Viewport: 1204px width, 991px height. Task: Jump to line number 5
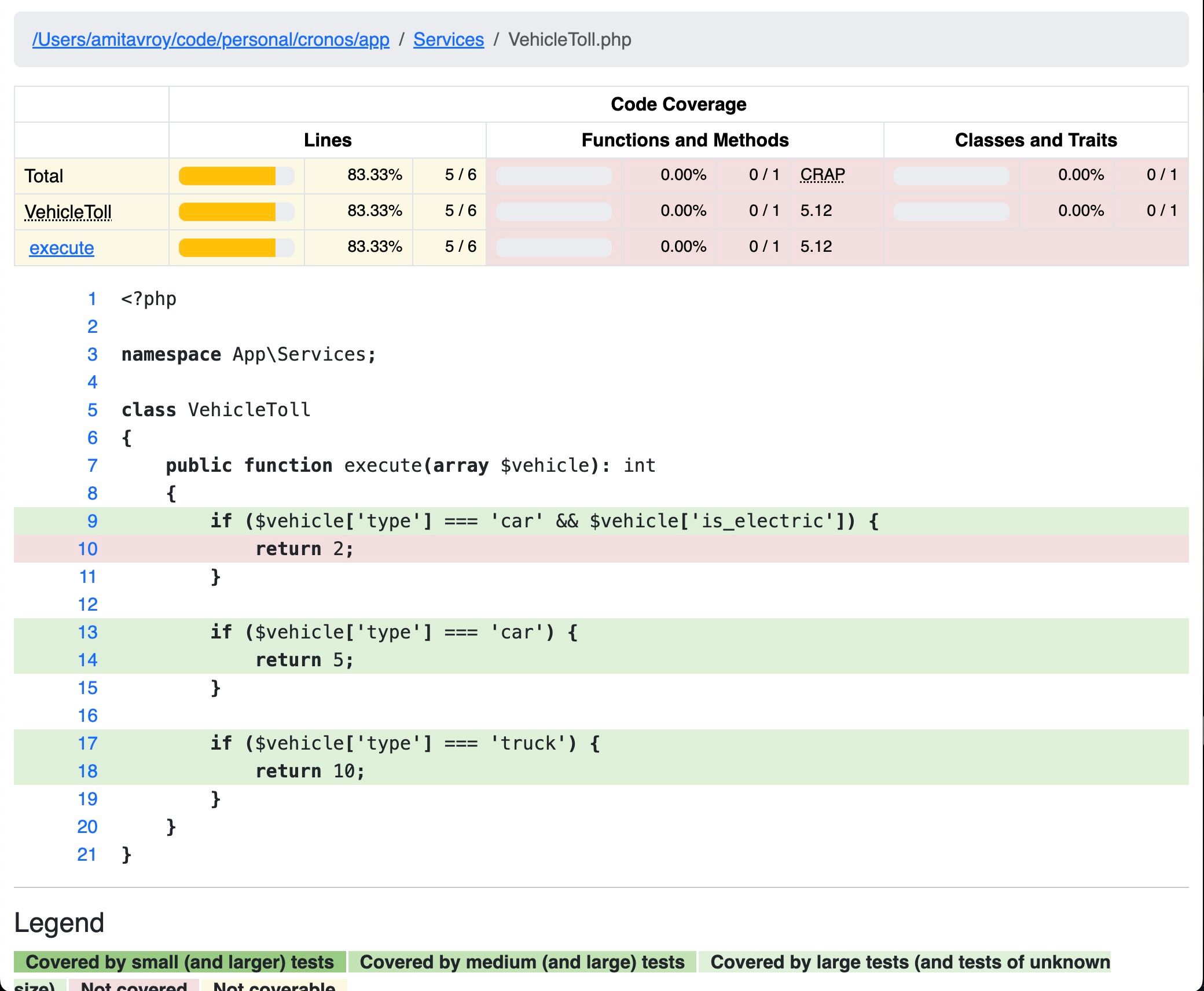click(92, 410)
